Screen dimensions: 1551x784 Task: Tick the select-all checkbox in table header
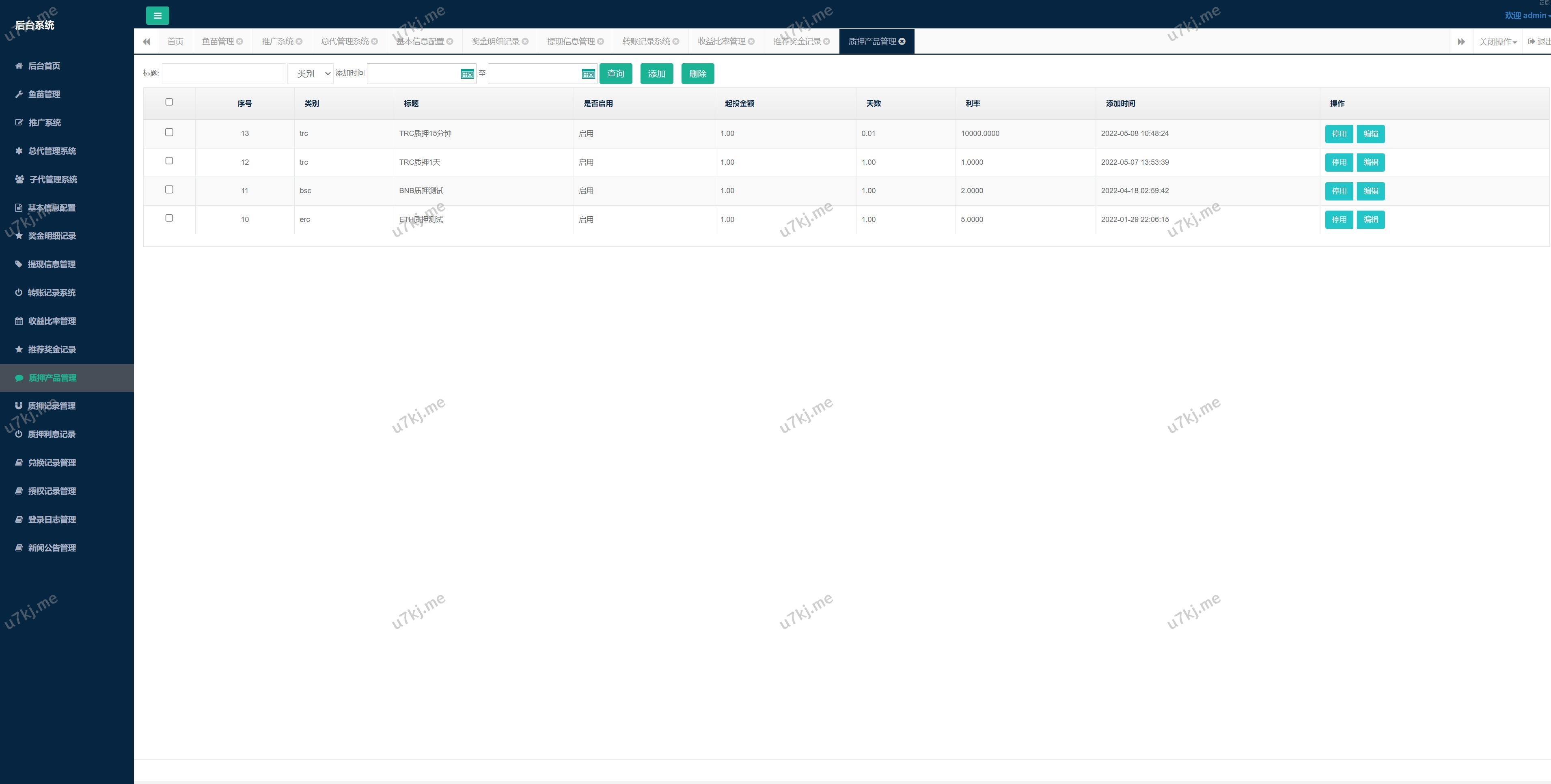[x=169, y=102]
